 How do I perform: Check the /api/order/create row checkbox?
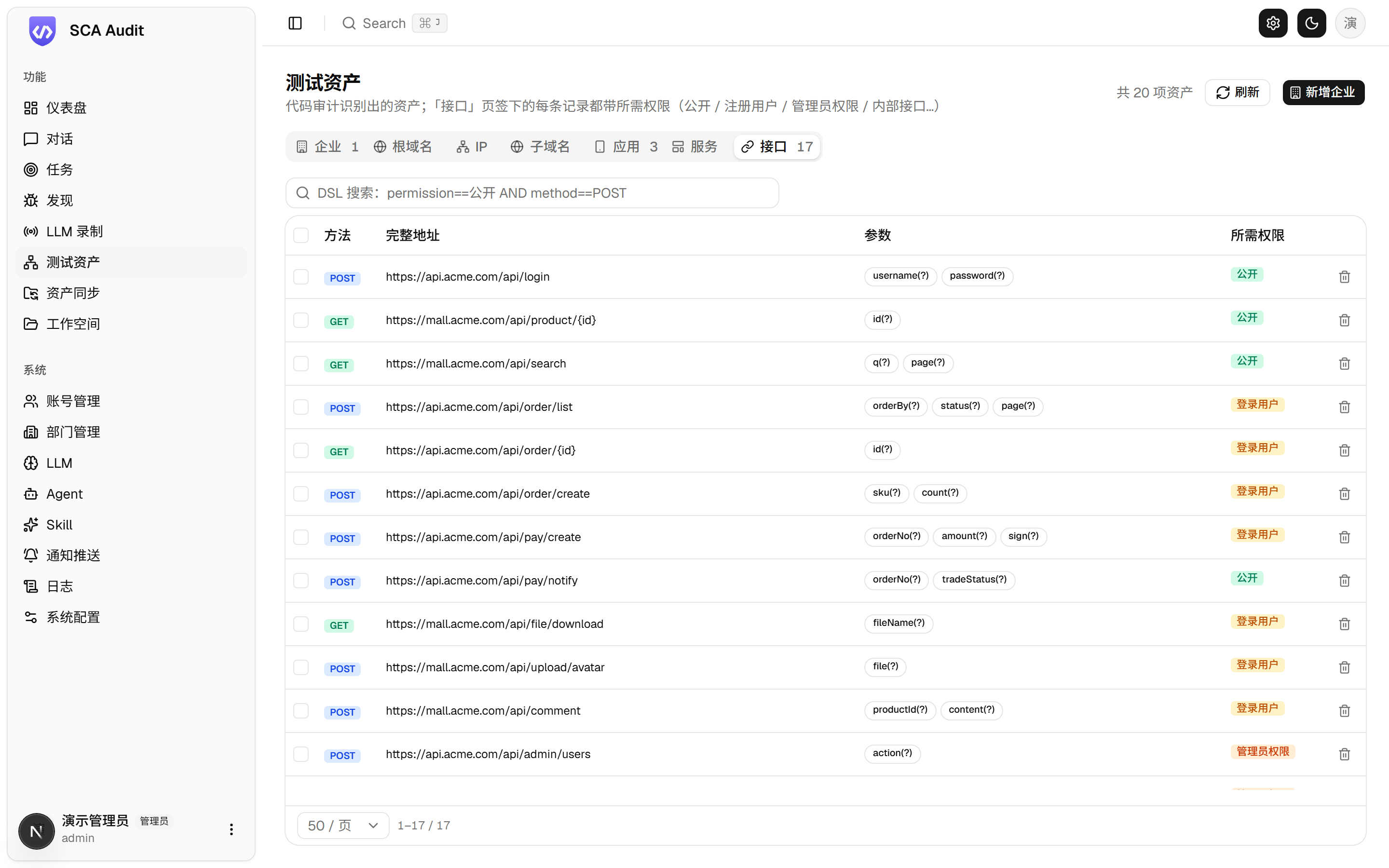tap(301, 494)
